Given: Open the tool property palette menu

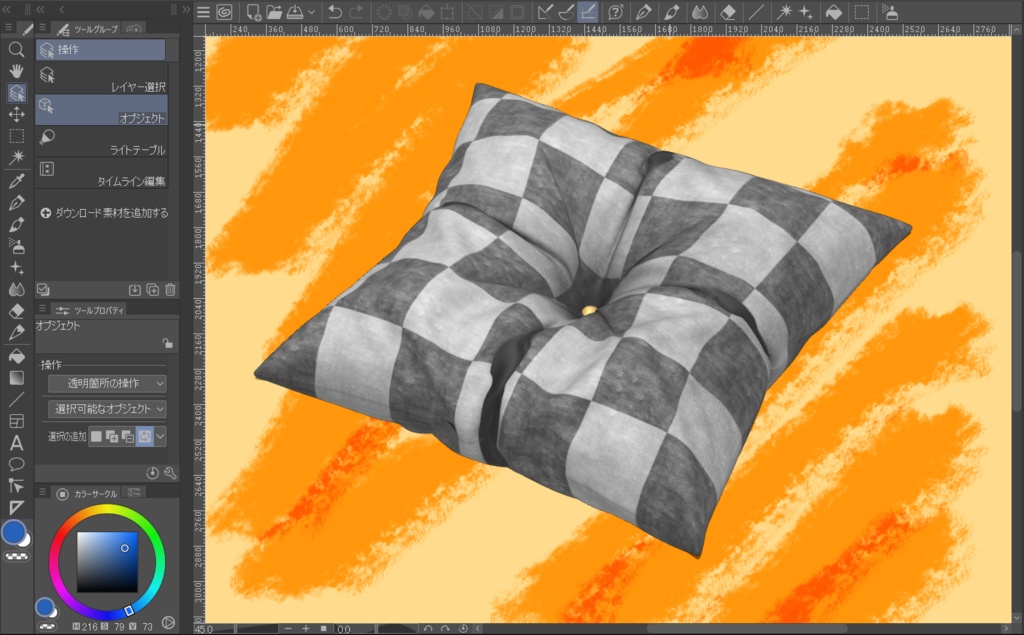Looking at the screenshot, I should [x=42, y=309].
